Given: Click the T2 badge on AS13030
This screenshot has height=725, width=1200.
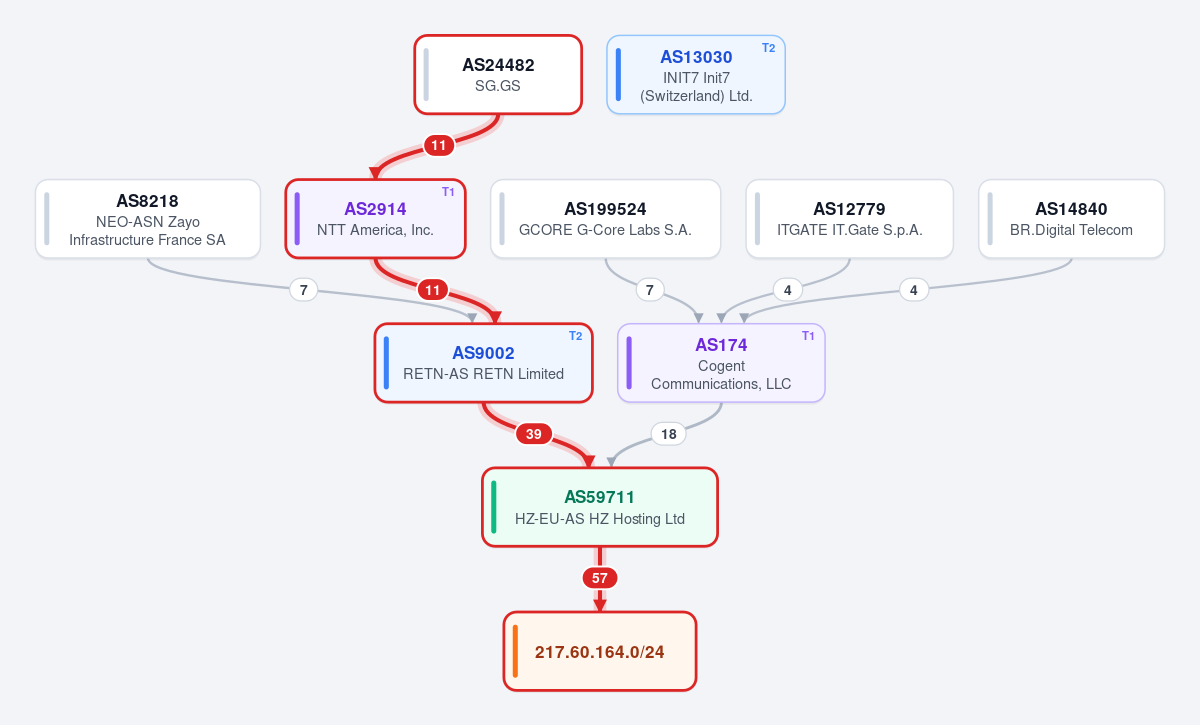Looking at the screenshot, I should click(x=768, y=48).
